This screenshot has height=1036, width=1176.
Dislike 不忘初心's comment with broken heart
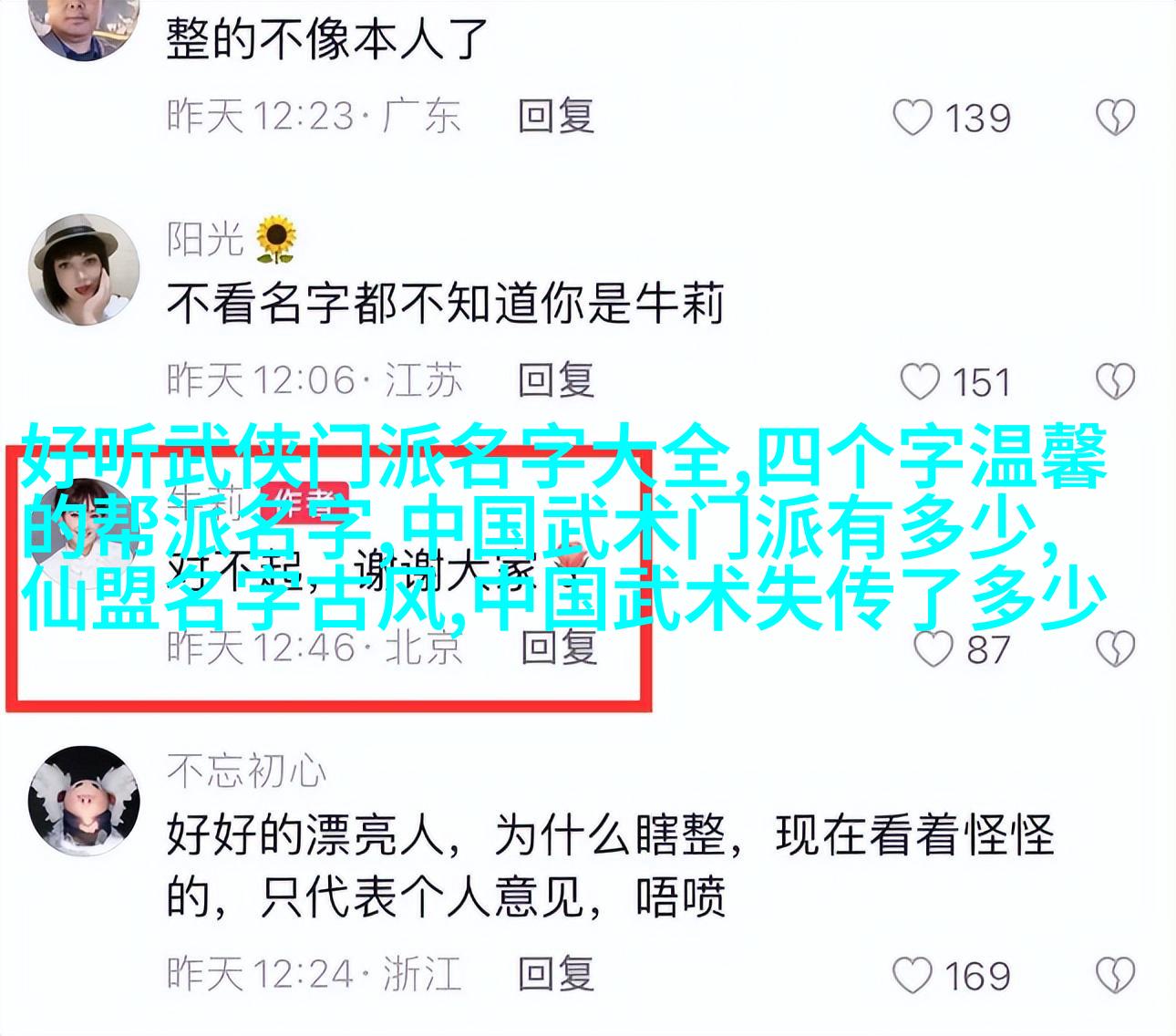click(x=1115, y=976)
